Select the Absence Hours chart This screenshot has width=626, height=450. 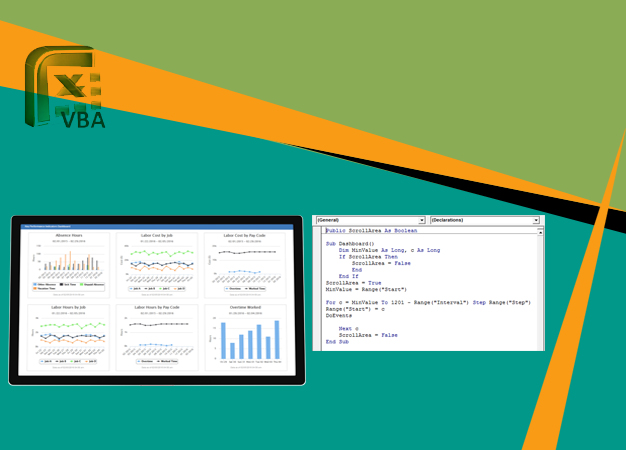[69, 265]
